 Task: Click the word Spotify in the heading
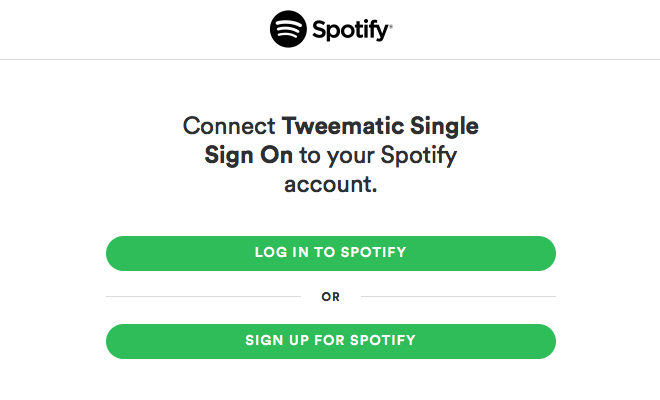click(418, 157)
